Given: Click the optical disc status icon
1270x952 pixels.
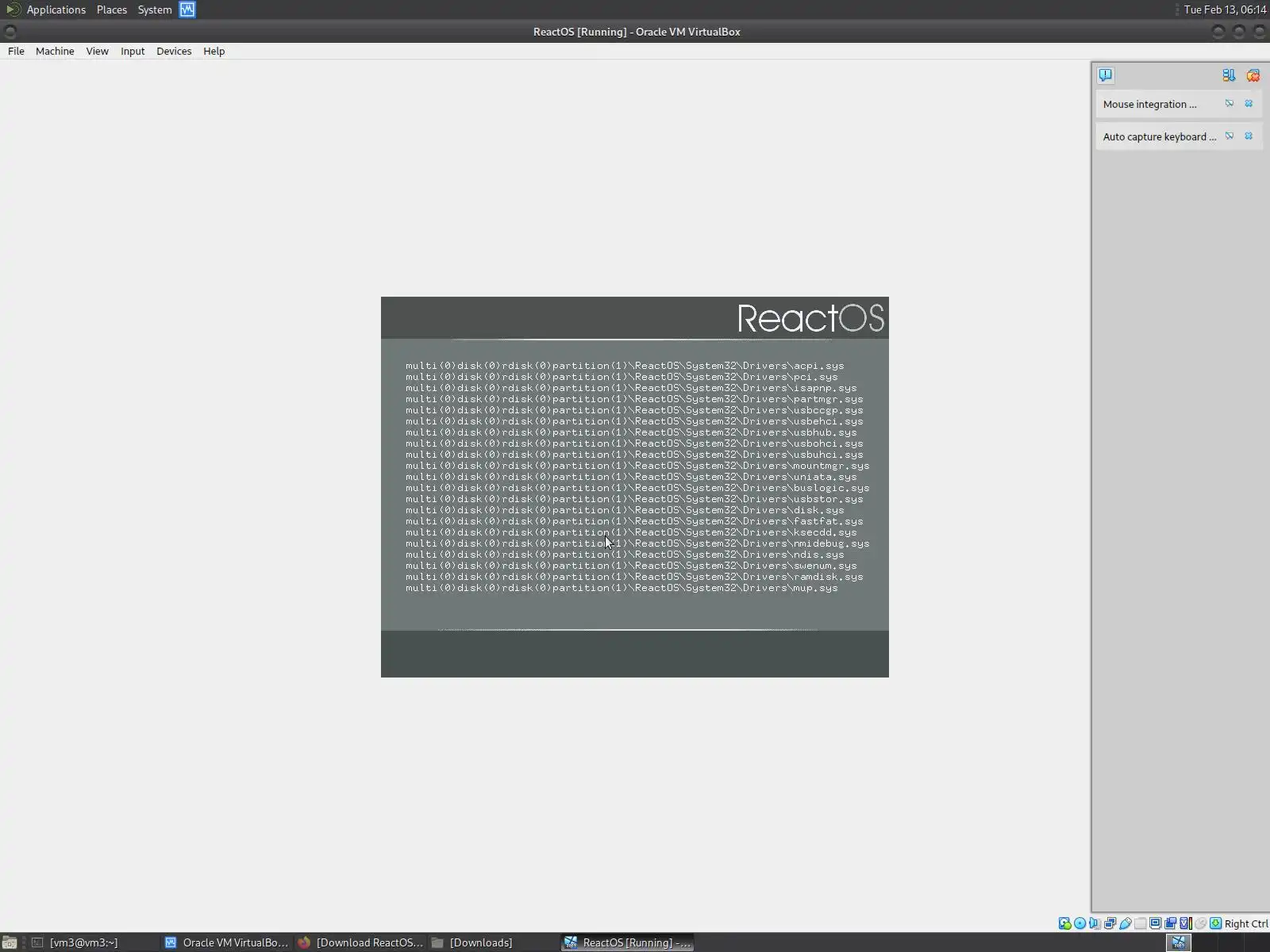Looking at the screenshot, I should pos(1080,923).
